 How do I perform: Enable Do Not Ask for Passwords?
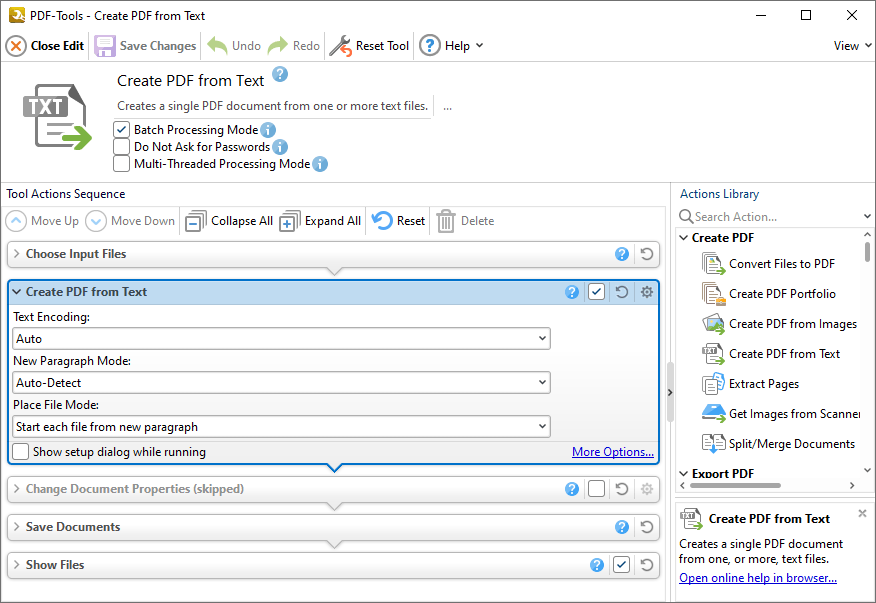tap(121, 146)
